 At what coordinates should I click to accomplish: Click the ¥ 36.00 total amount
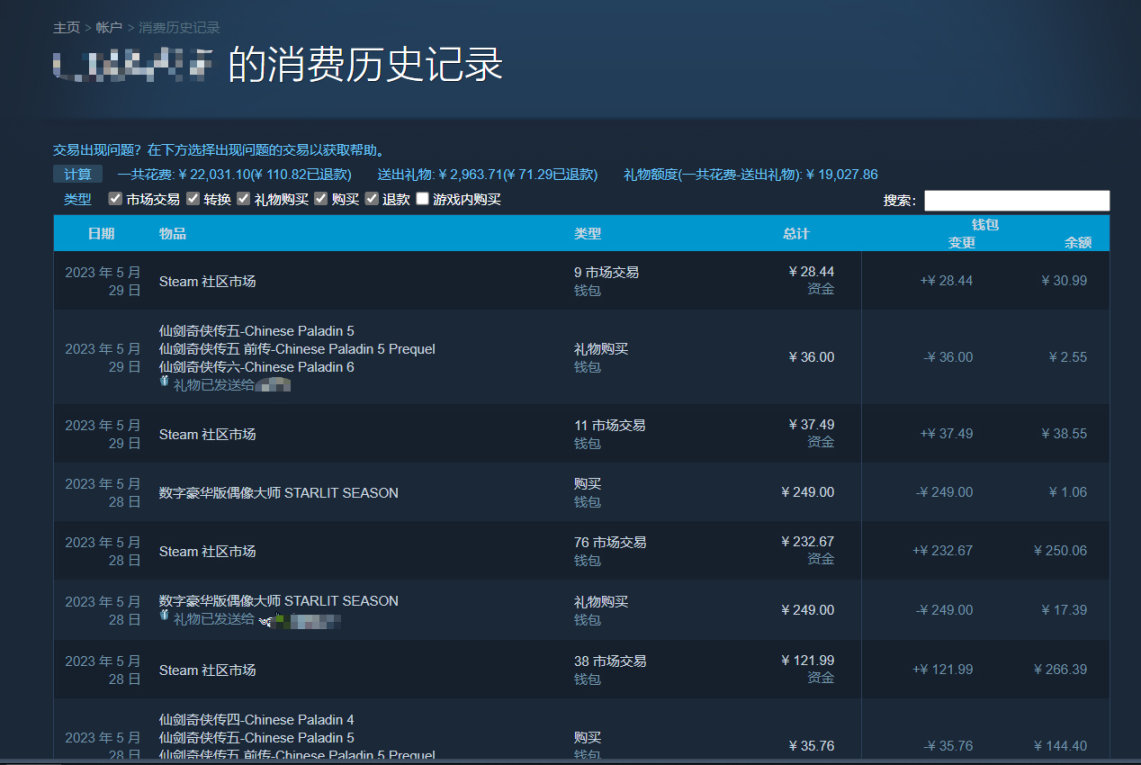tap(811, 357)
